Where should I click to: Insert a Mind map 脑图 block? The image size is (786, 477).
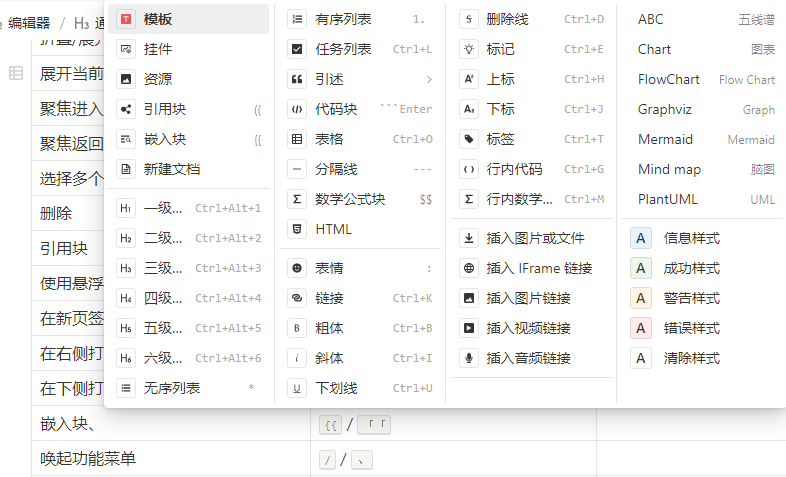tap(704, 169)
